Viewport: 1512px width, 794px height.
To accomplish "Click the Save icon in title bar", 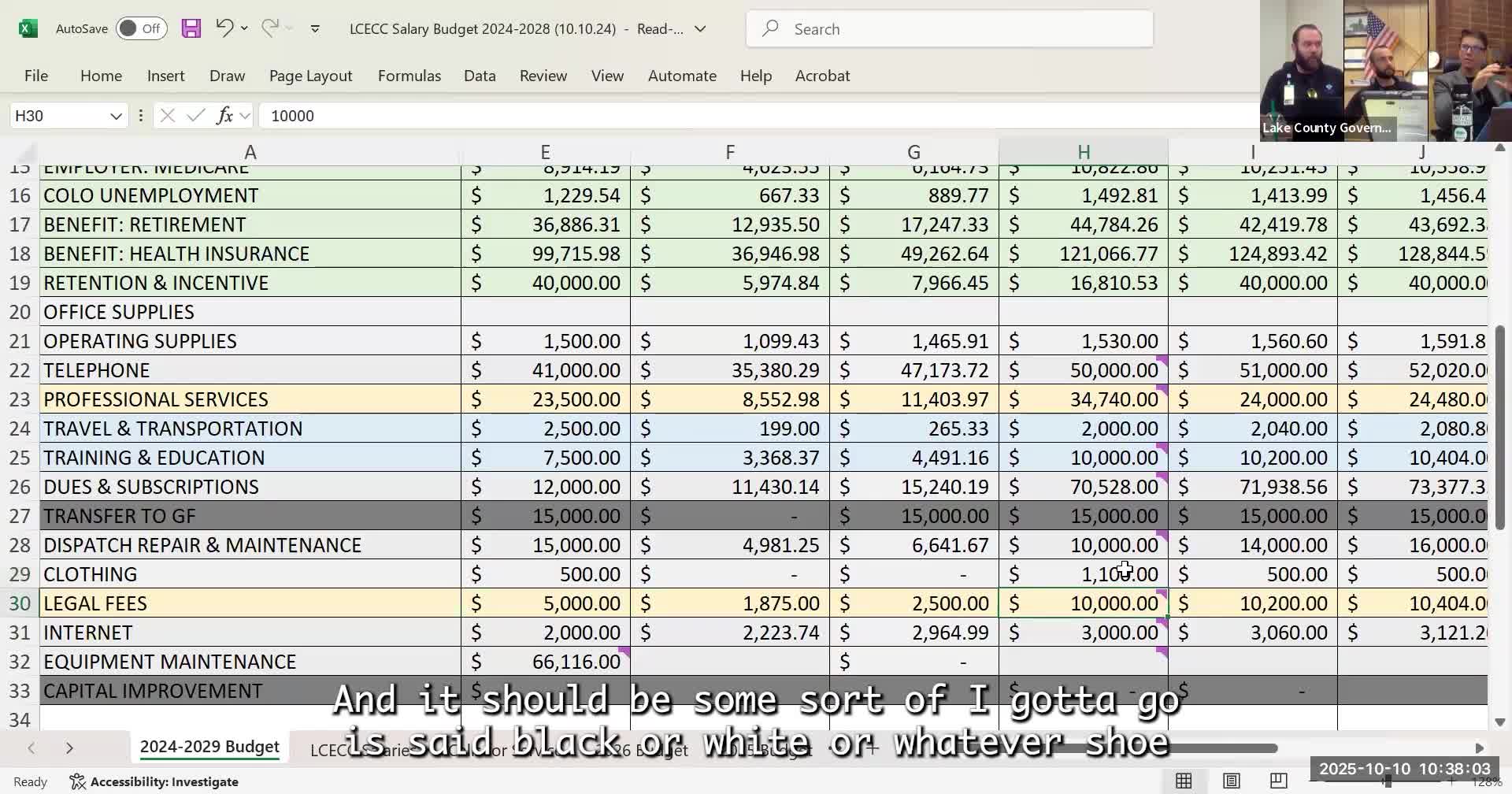I will 191,29.
